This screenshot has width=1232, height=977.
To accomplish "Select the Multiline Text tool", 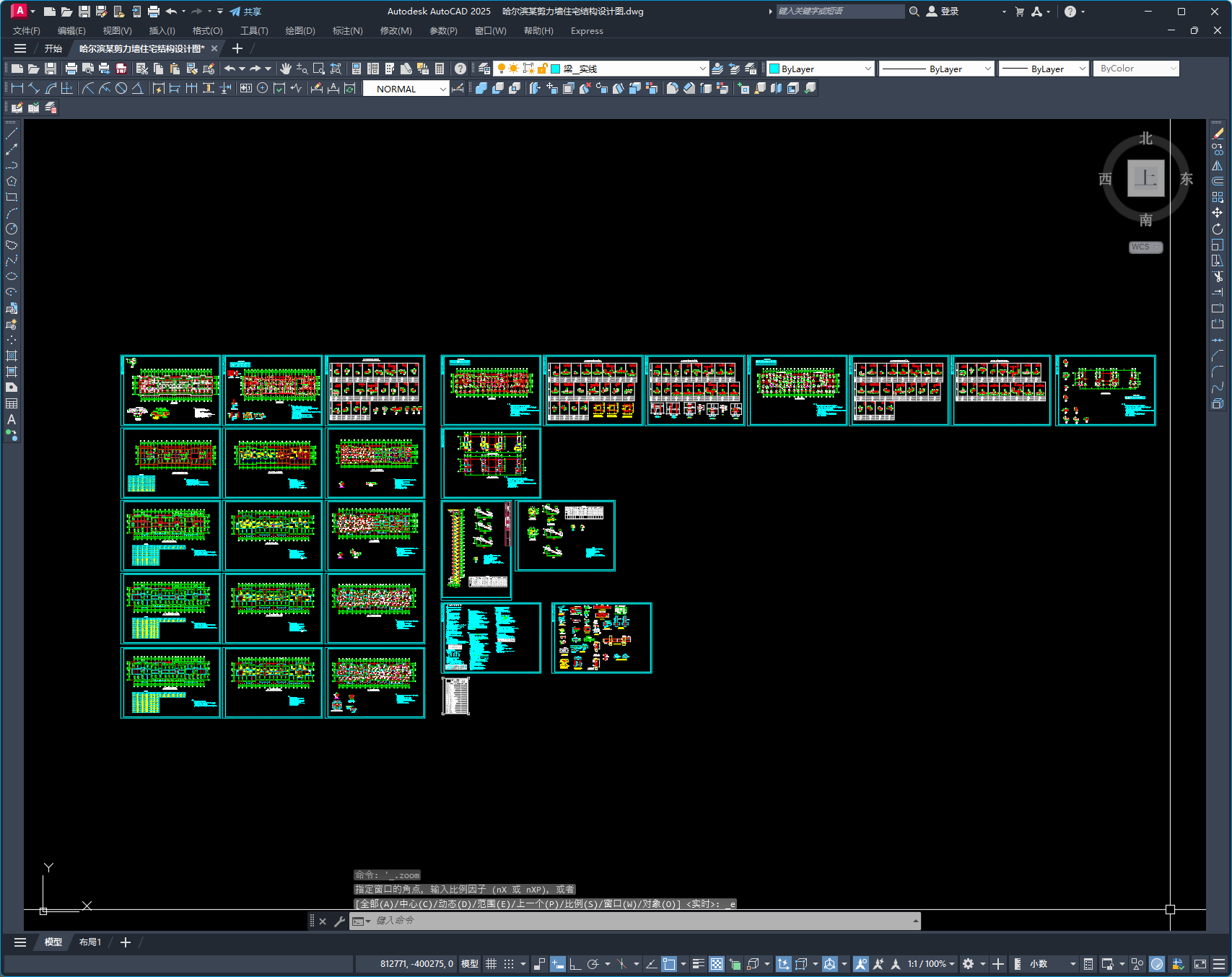I will click(x=12, y=419).
